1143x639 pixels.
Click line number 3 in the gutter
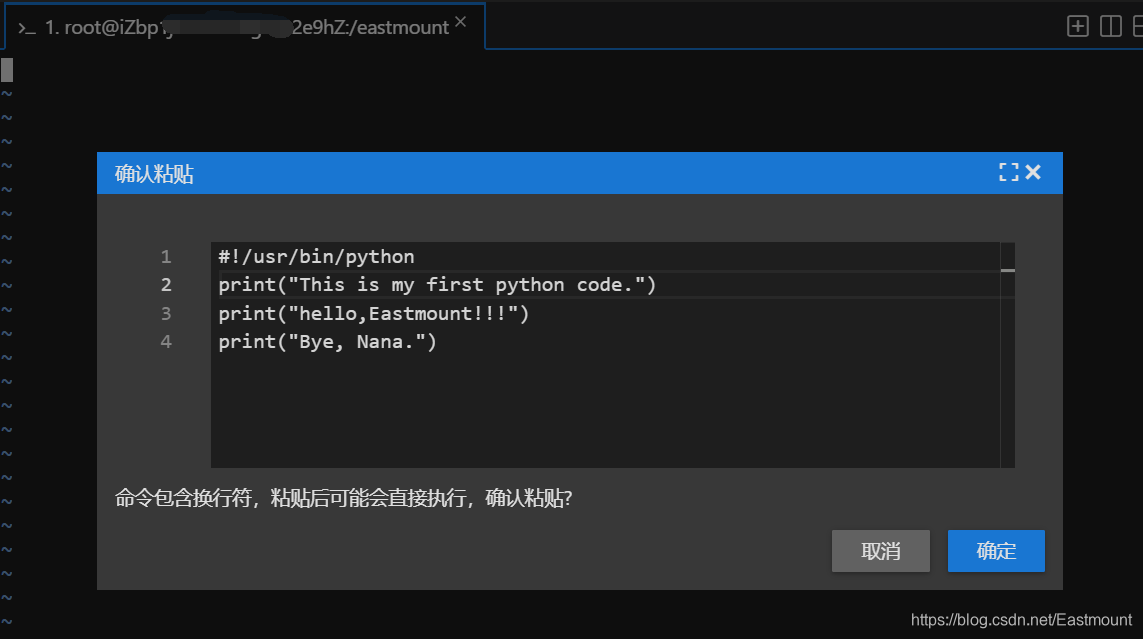click(x=166, y=313)
